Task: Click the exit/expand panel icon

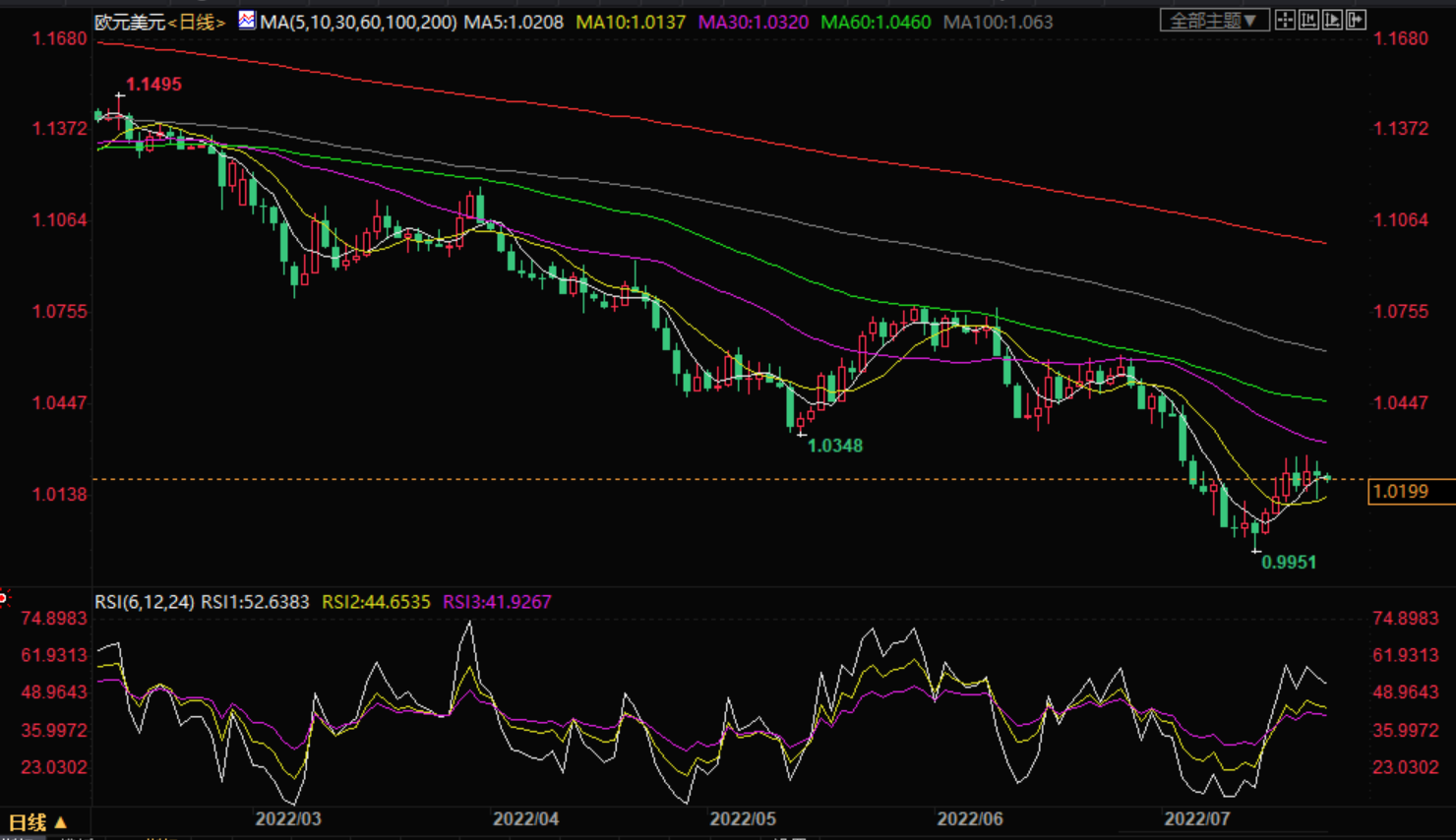Action: (x=1356, y=21)
